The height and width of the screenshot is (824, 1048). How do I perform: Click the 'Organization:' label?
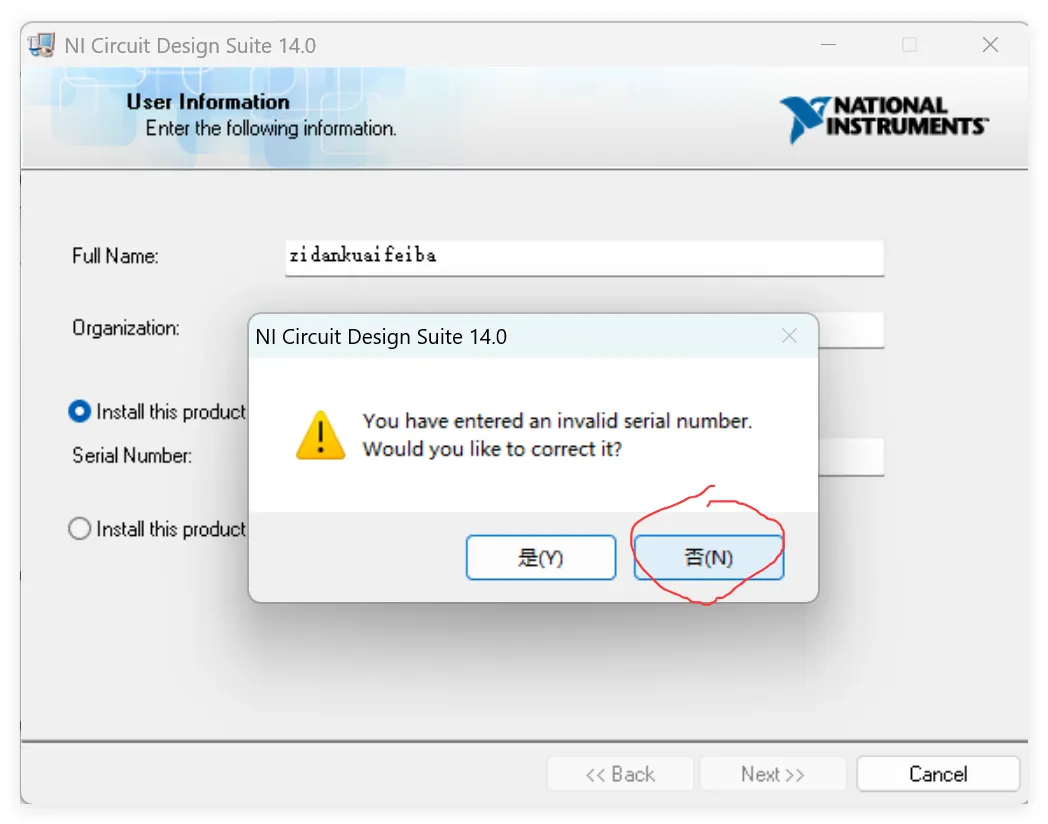click(126, 328)
